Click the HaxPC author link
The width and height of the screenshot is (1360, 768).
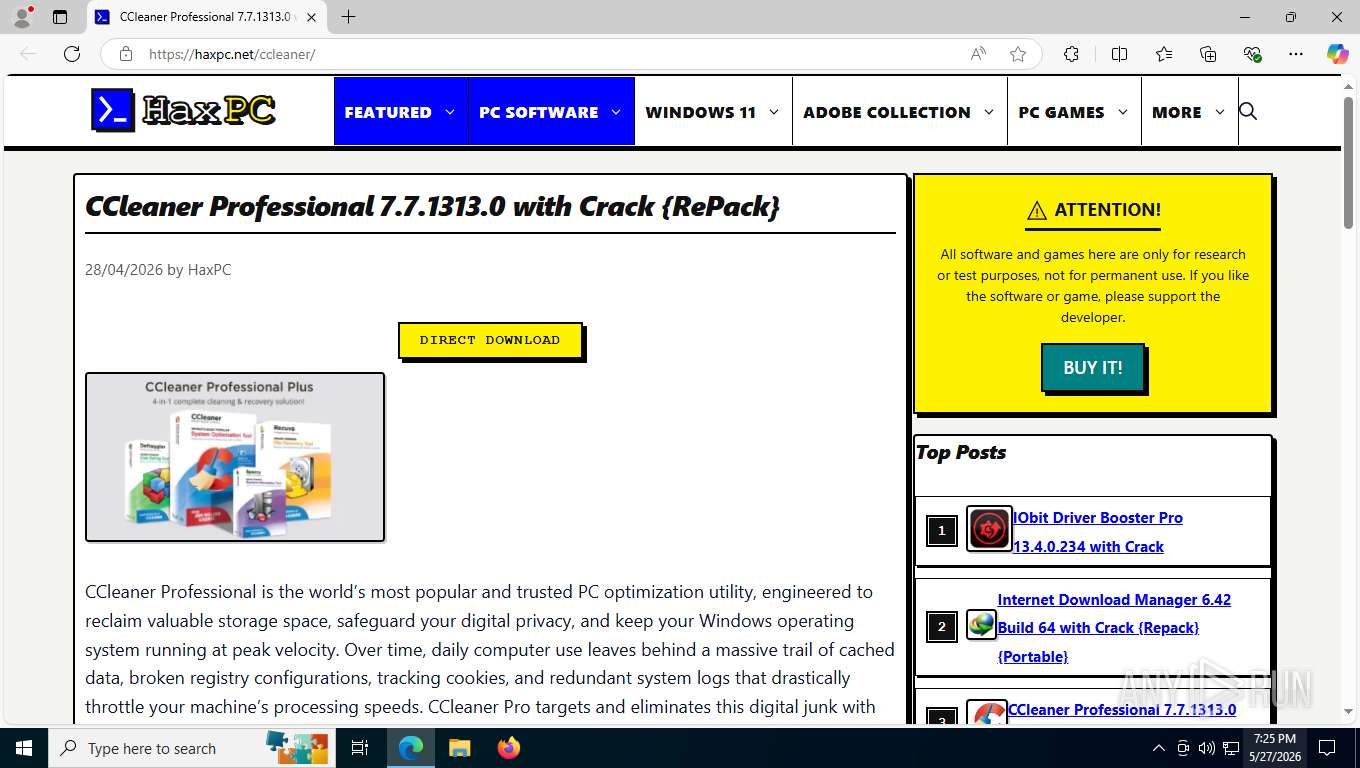click(209, 269)
